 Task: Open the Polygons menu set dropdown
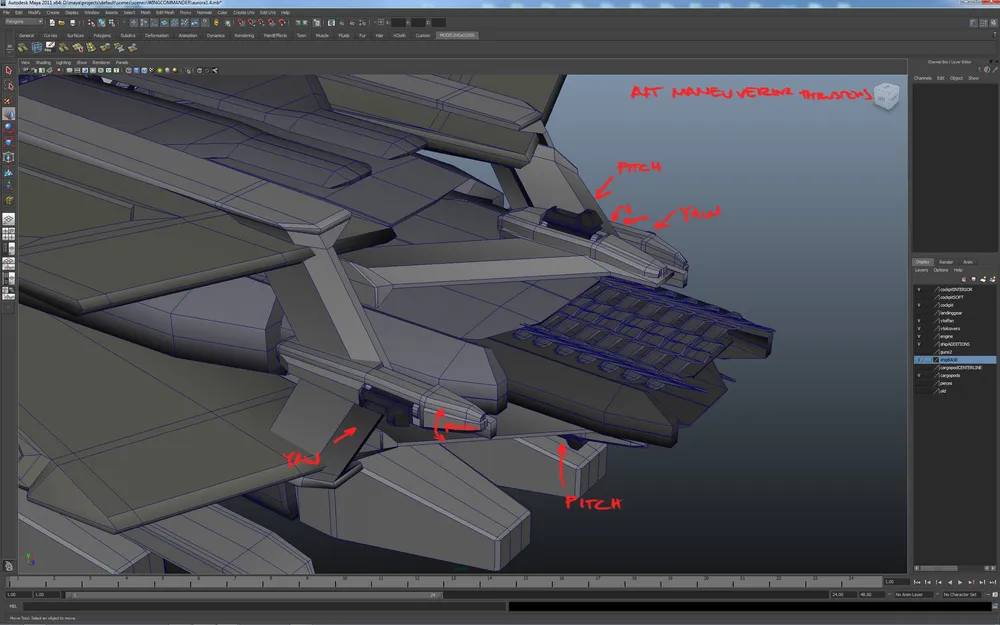pos(24,21)
